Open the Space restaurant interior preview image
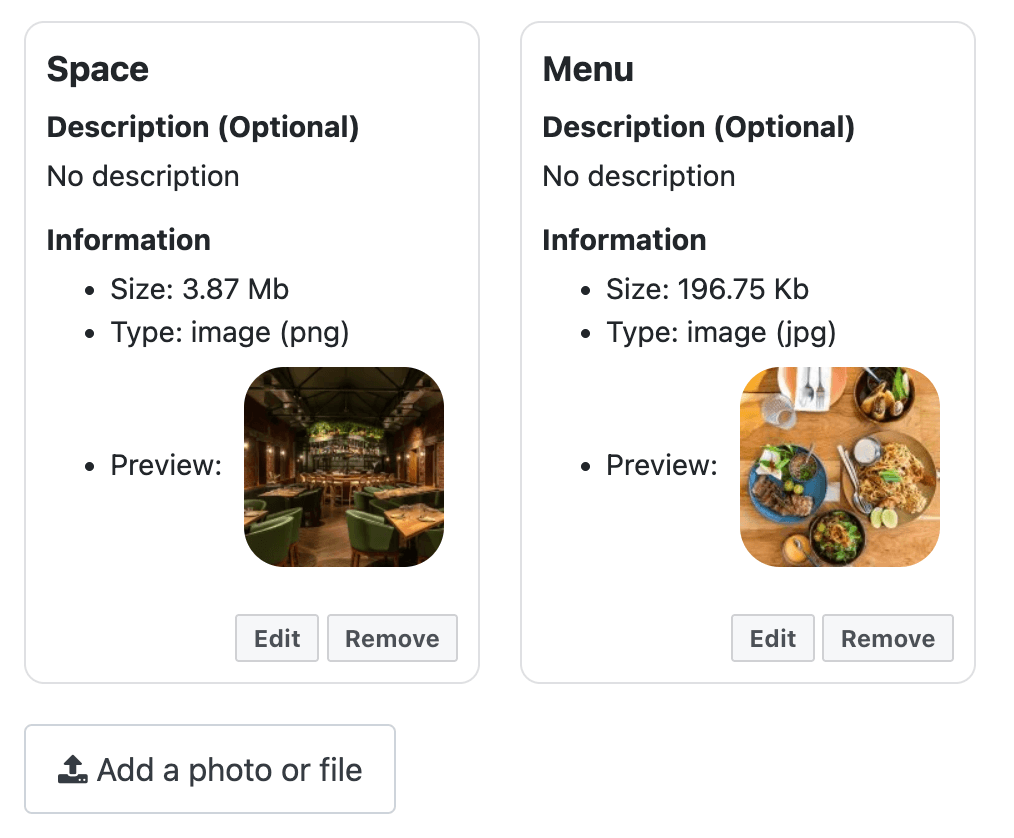 344,466
